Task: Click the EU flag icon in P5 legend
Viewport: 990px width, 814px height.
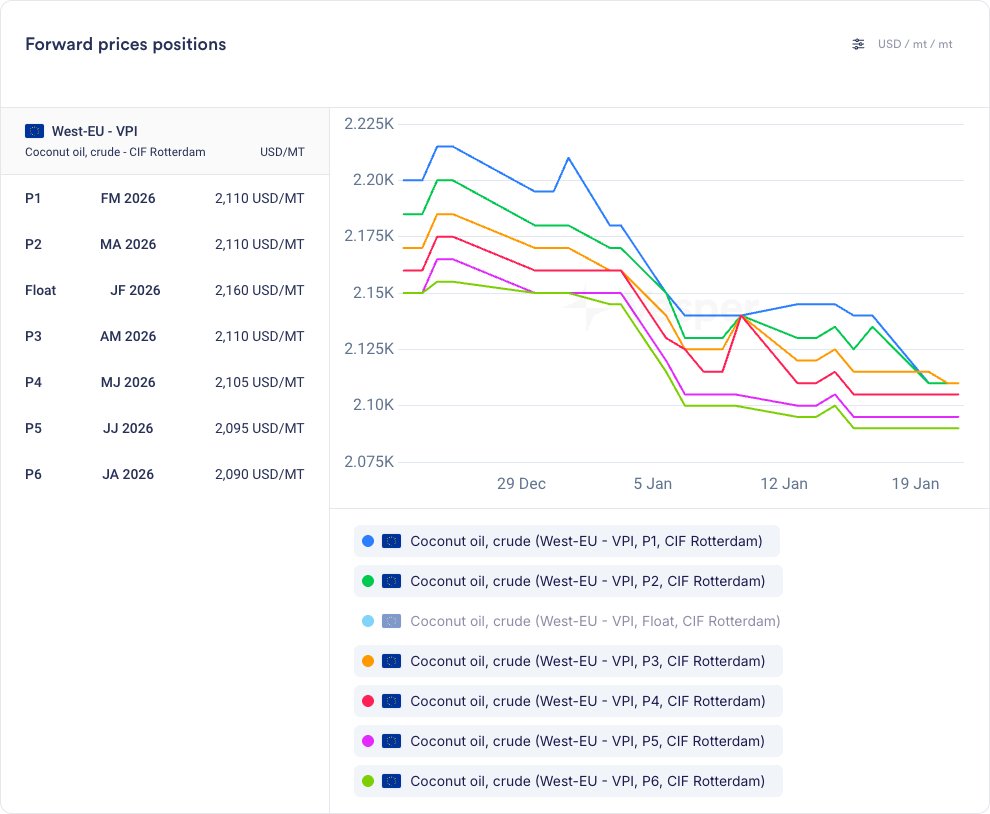Action: (391, 741)
